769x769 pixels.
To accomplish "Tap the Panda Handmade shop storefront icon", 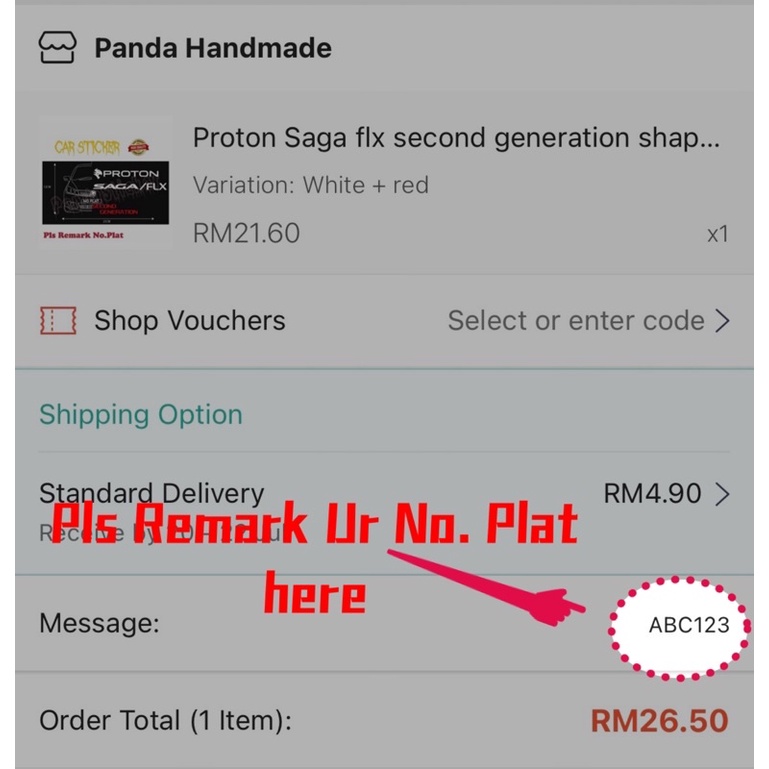I will 57,48.
